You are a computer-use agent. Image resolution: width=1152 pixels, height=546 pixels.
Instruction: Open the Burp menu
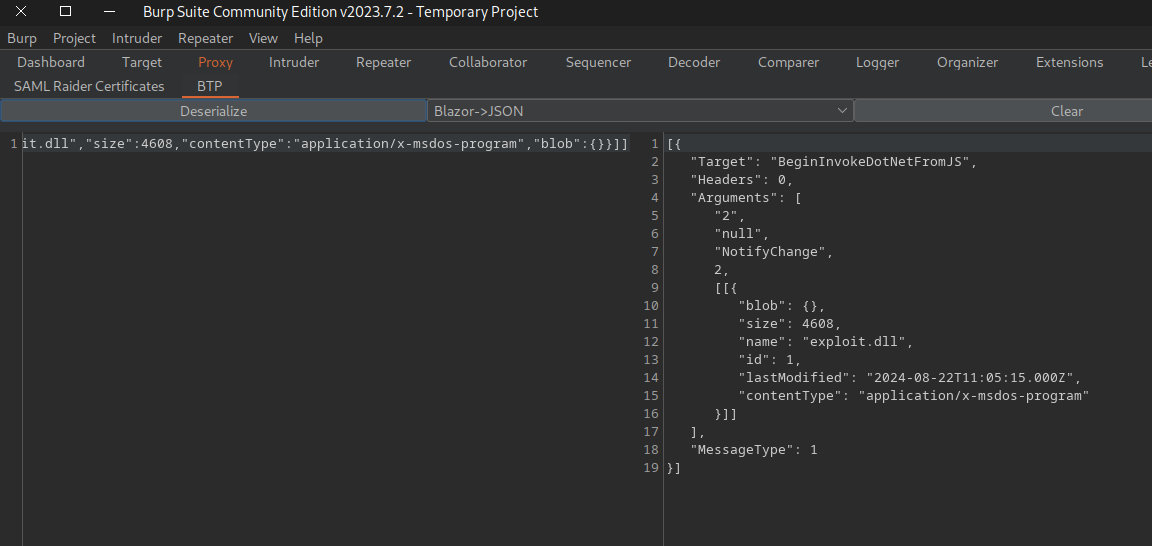coord(22,38)
